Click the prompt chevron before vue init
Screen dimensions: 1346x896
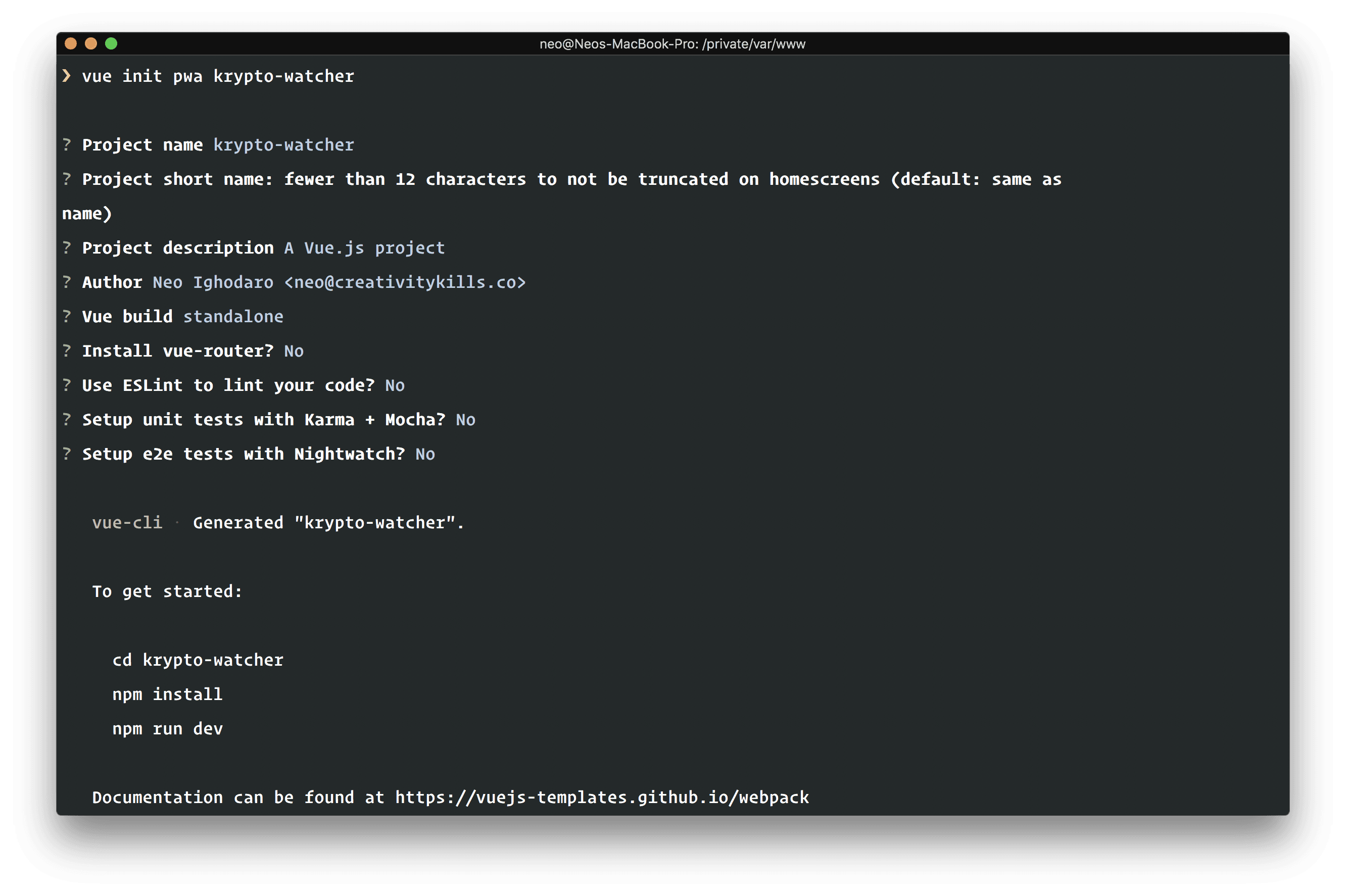click(67, 76)
